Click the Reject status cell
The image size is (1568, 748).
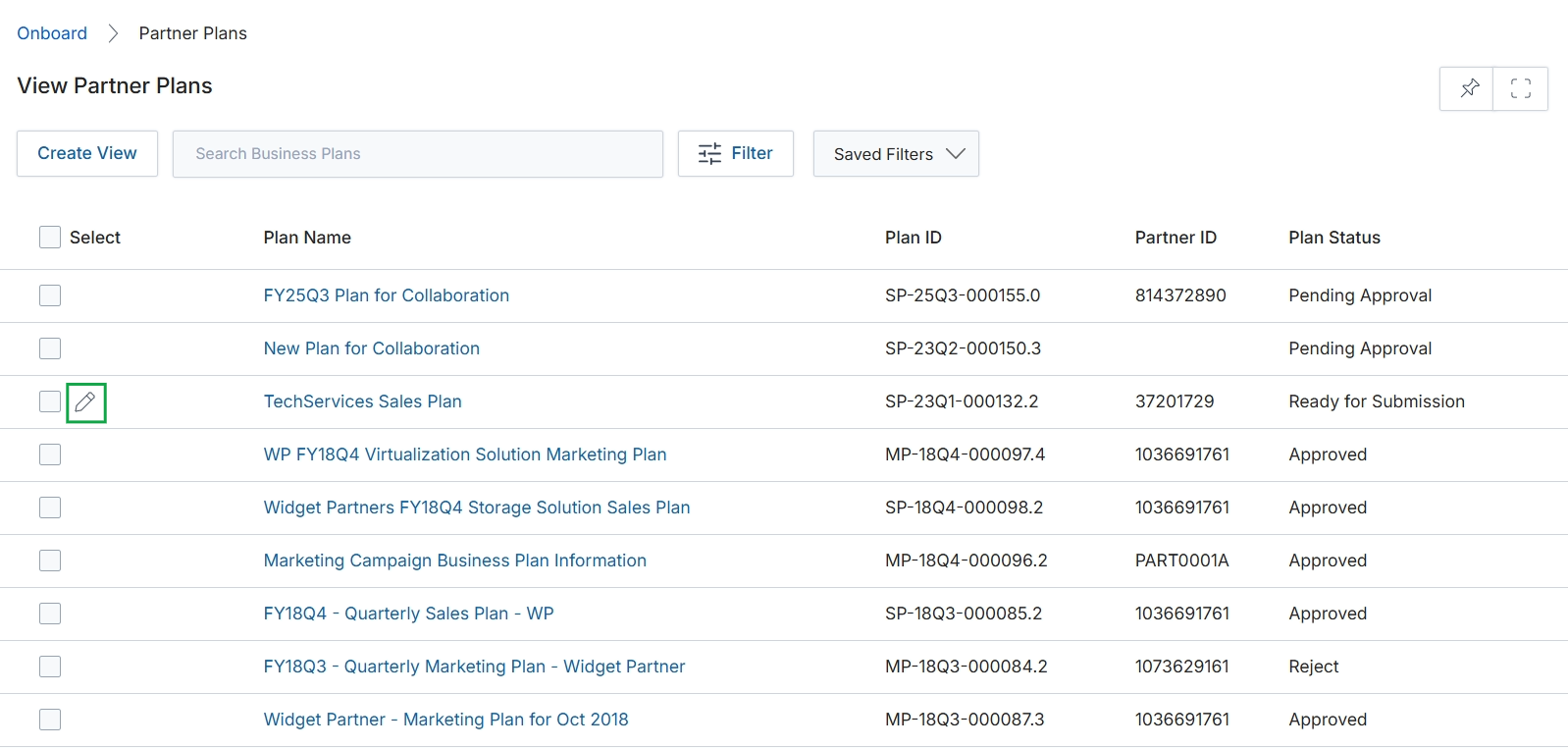[x=1314, y=667]
